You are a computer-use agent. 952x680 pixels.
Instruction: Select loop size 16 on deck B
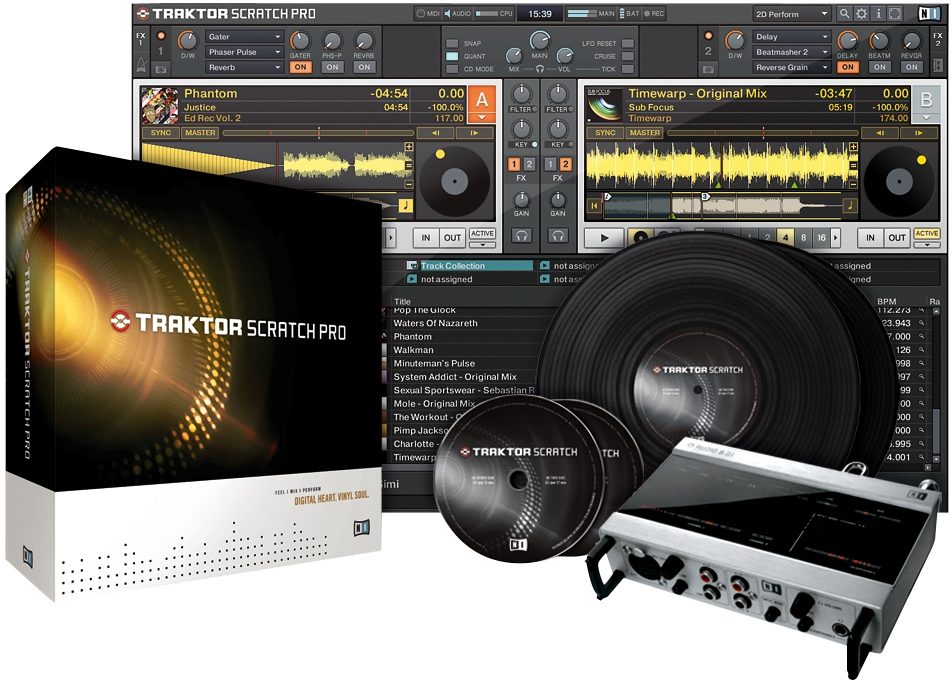click(821, 237)
